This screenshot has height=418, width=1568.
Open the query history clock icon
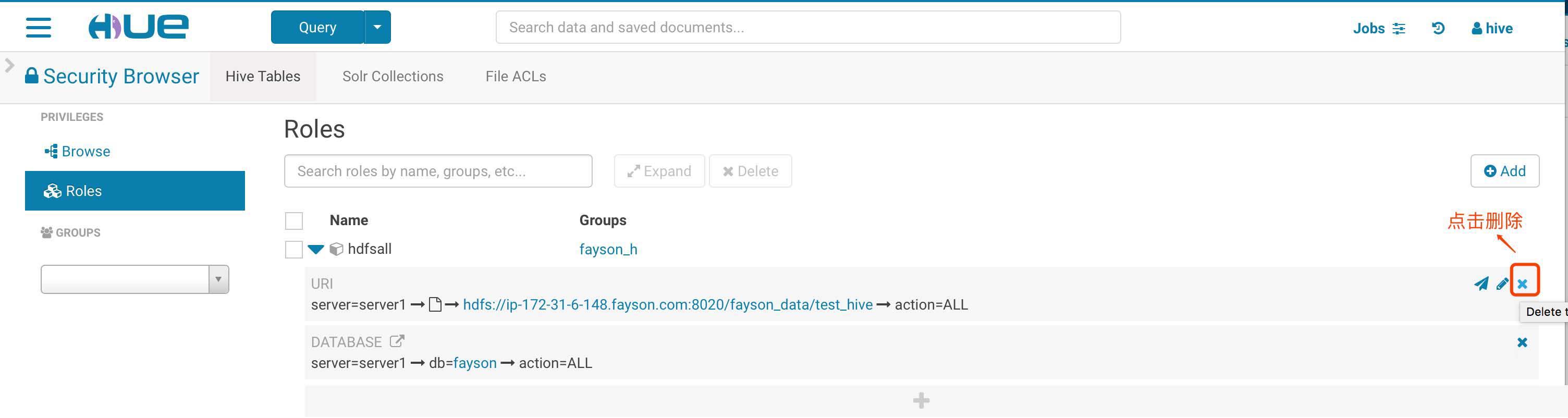(x=1438, y=28)
